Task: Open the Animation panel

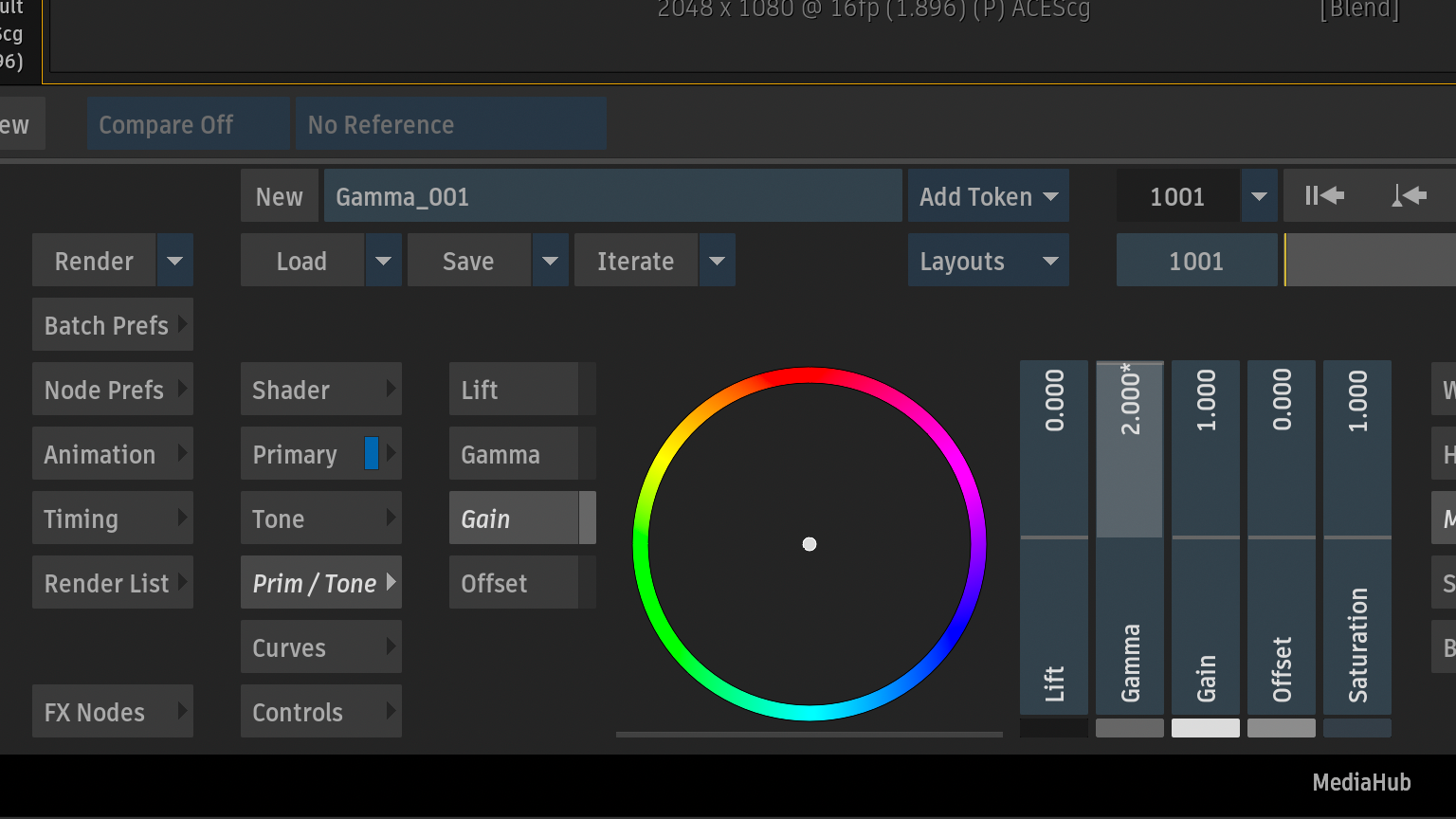Action: [x=113, y=453]
